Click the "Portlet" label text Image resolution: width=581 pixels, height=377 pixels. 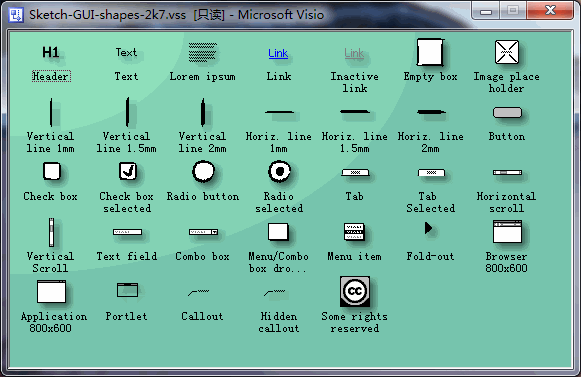(x=126, y=316)
